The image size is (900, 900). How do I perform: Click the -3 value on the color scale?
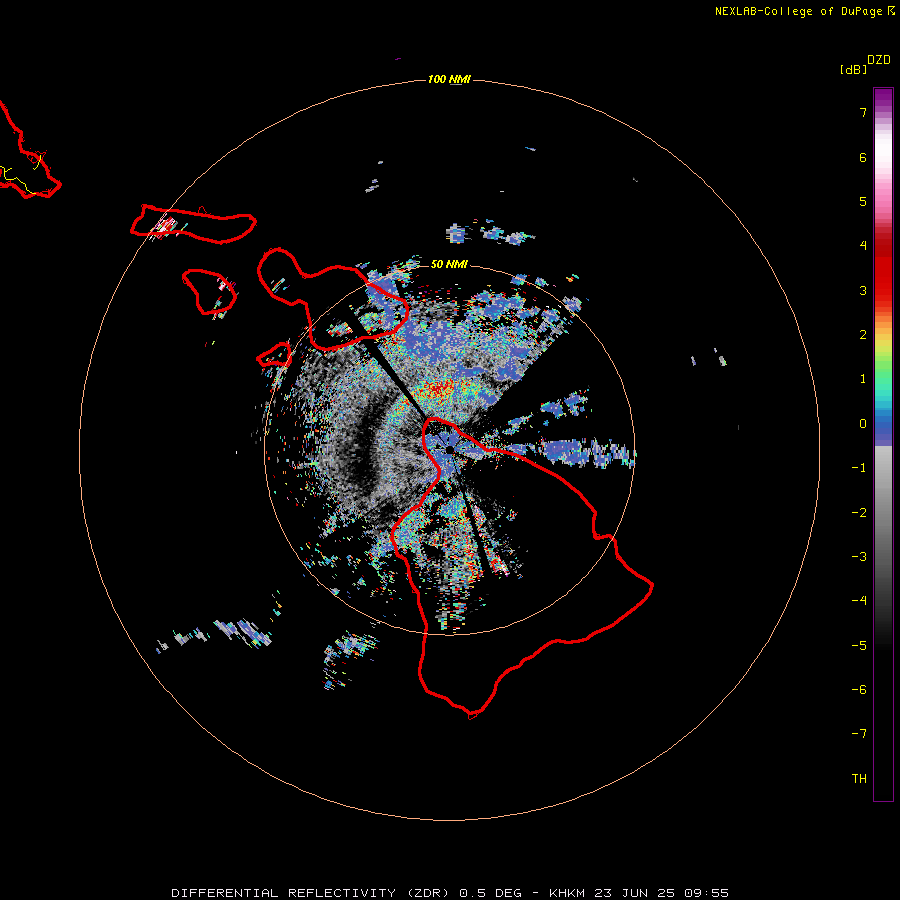pos(859,557)
